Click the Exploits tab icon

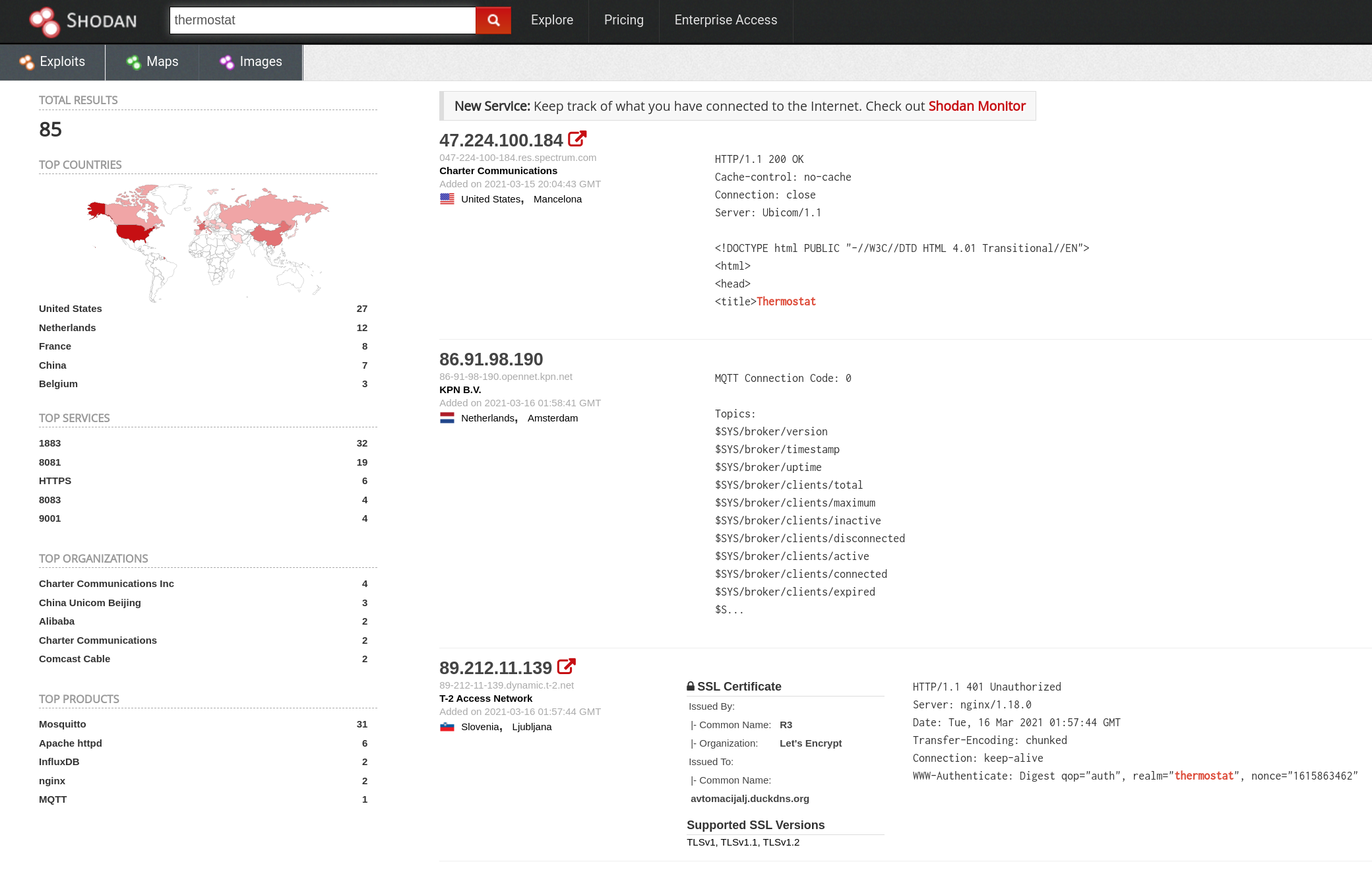click(x=26, y=62)
